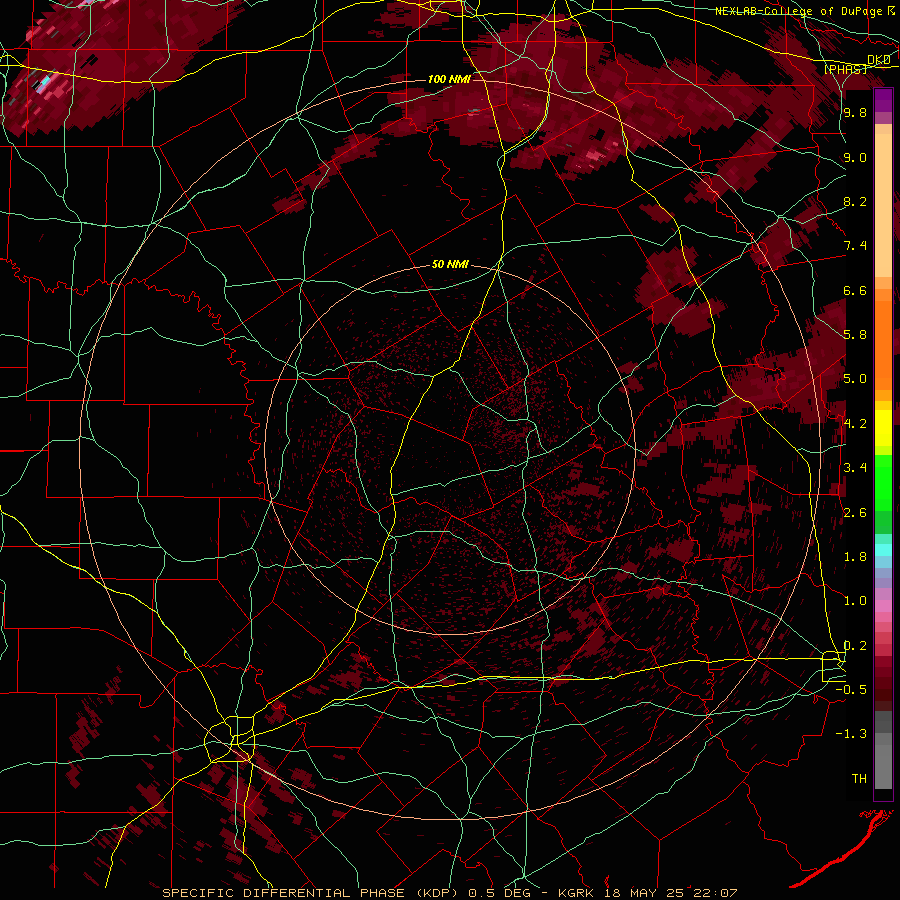The width and height of the screenshot is (900, 900).
Task: Click the 0.2 scale value
Action: pyautogui.click(x=855, y=645)
